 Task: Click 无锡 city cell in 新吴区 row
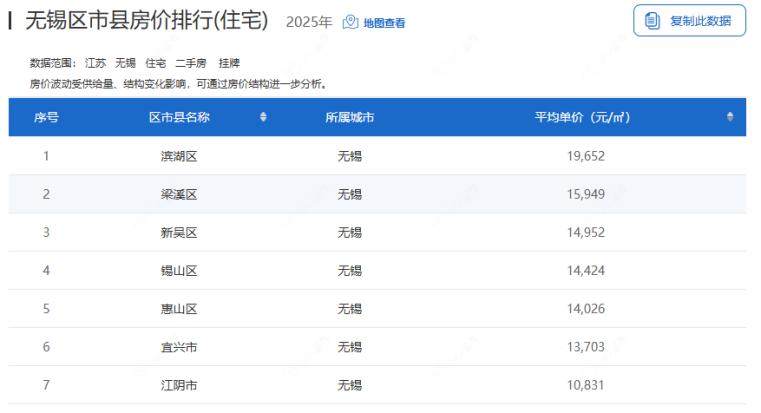[350, 232]
